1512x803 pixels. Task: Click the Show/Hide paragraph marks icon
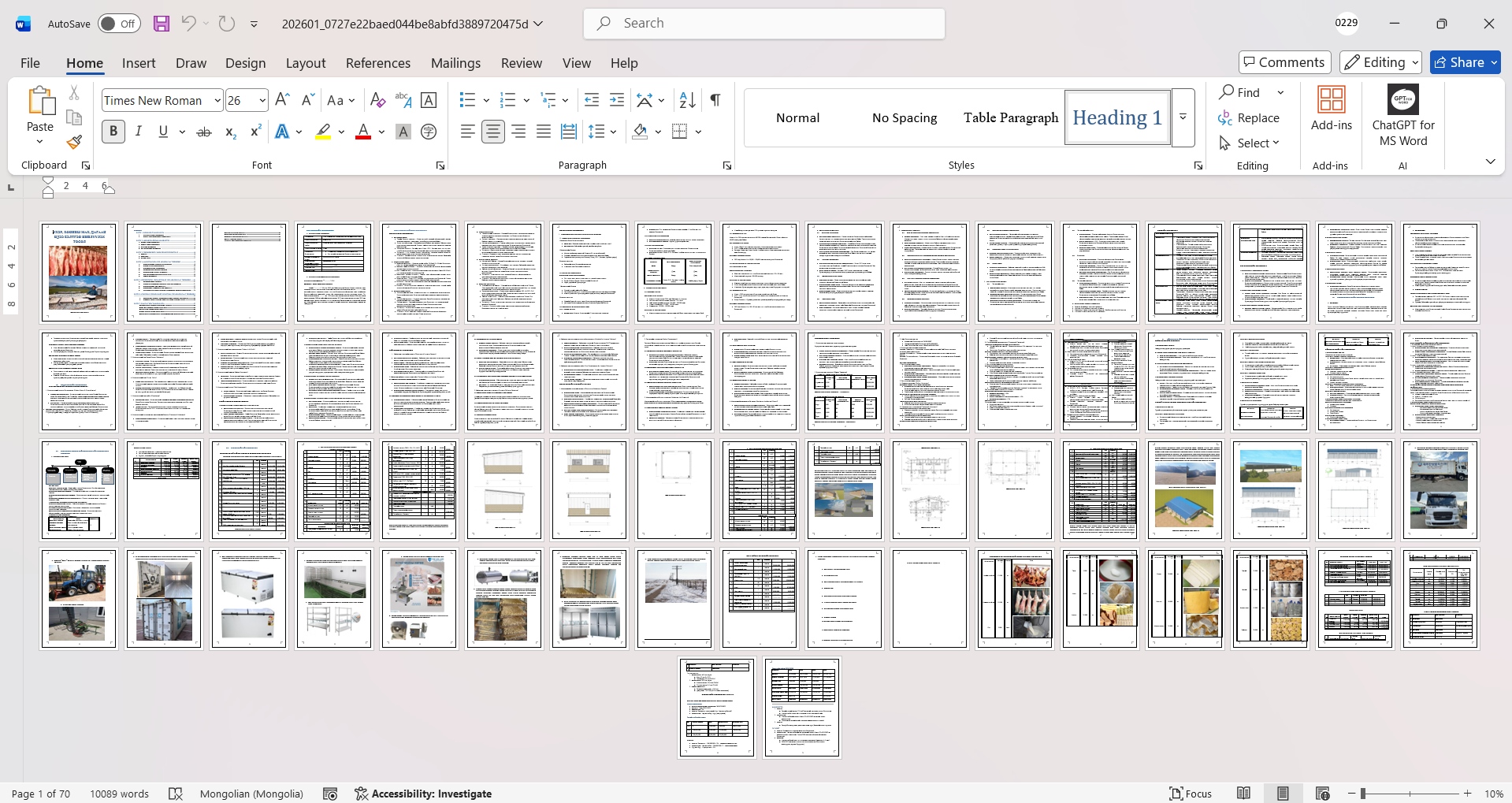[715, 100]
